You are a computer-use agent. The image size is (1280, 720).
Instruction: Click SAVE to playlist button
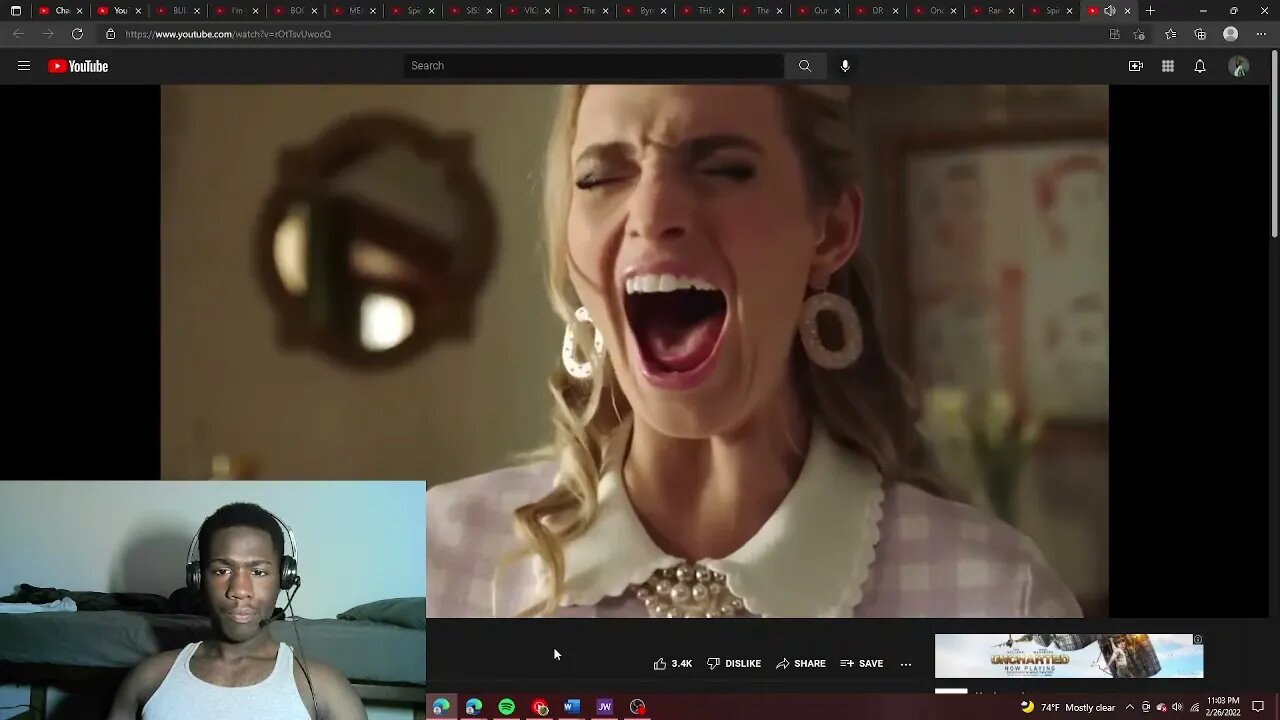tap(861, 664)
